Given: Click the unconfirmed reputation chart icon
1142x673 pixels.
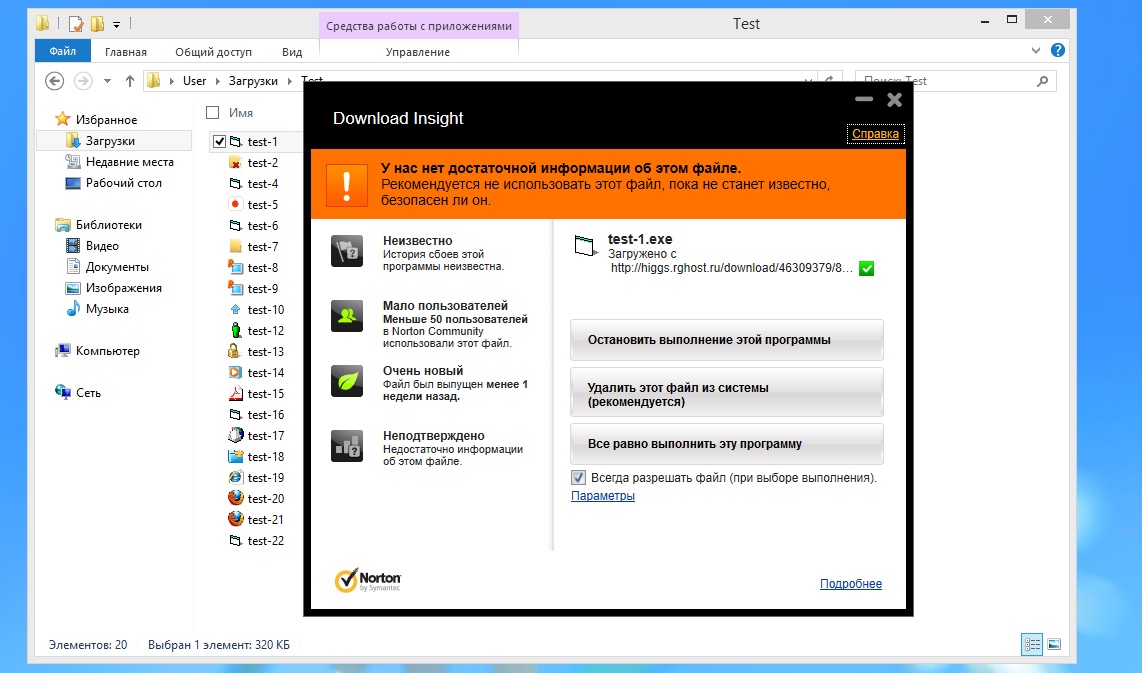Looking at the screenshot, I should point(347,446).
